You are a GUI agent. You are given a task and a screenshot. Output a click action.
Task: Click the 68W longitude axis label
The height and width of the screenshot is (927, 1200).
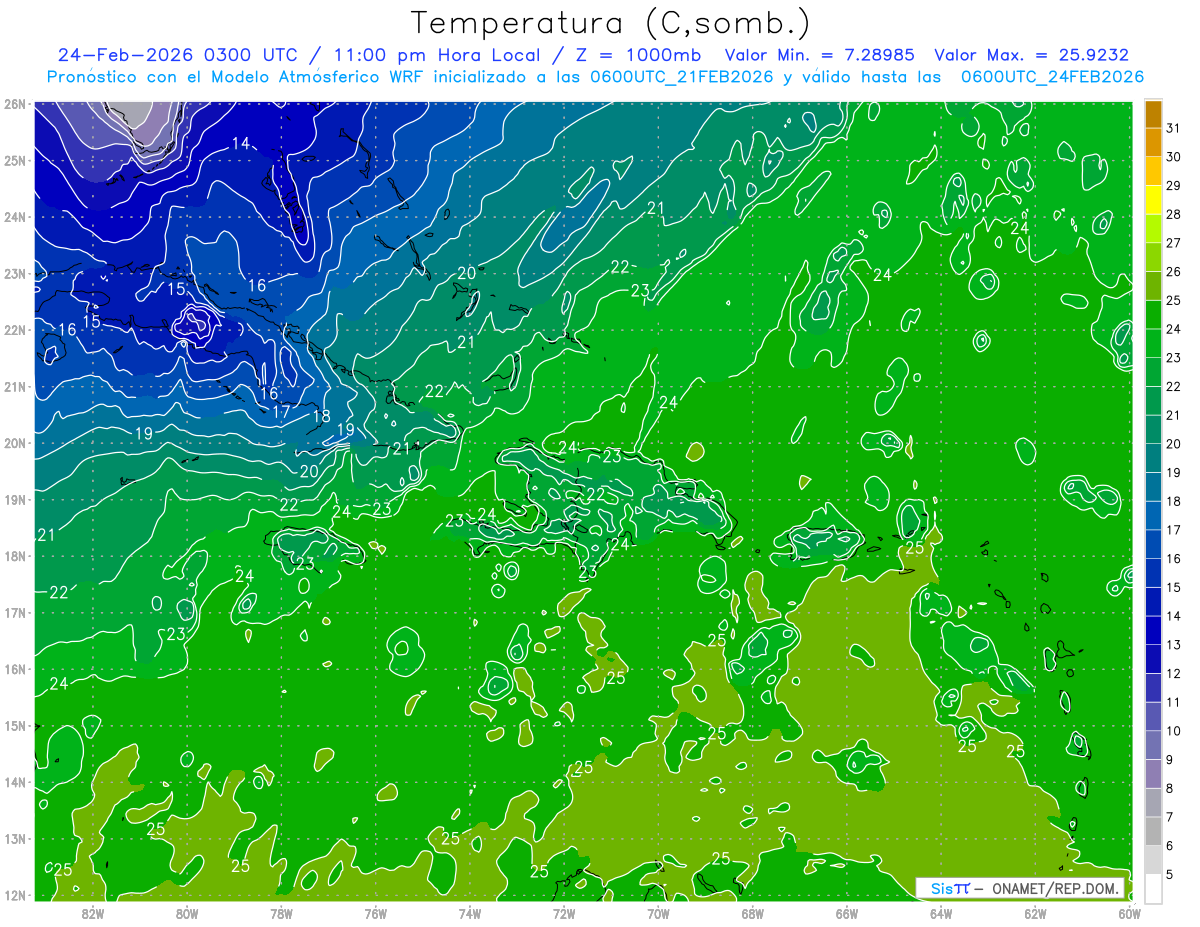tap(752, 913)
